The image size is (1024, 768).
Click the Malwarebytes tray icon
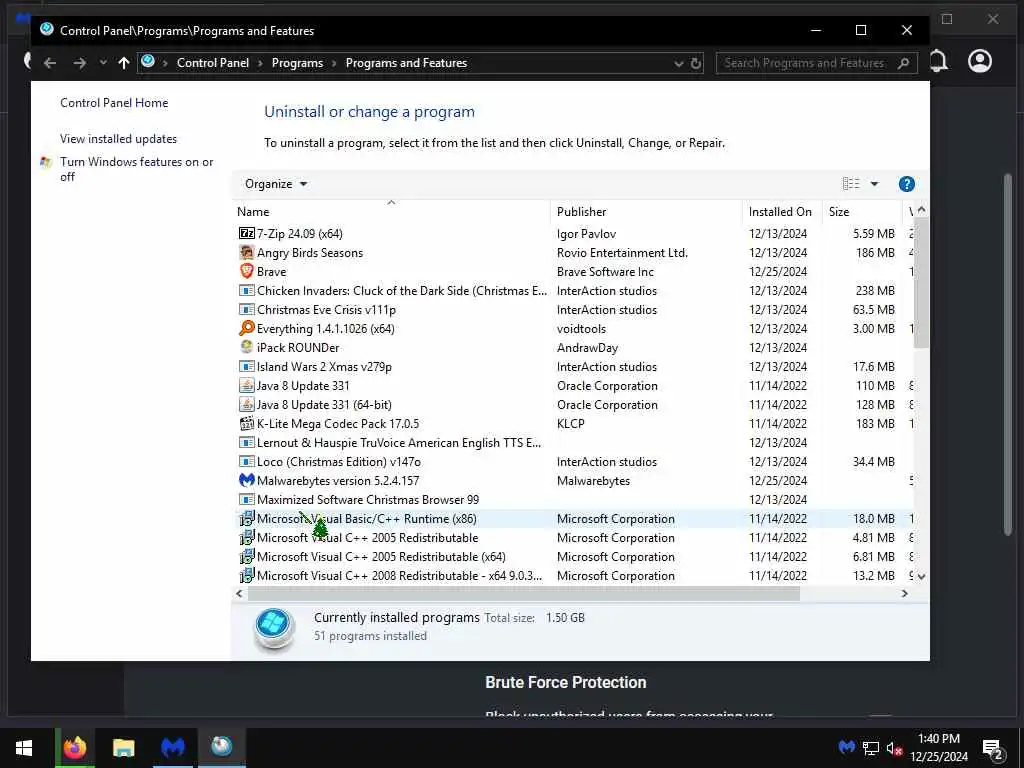coord(847,747)
